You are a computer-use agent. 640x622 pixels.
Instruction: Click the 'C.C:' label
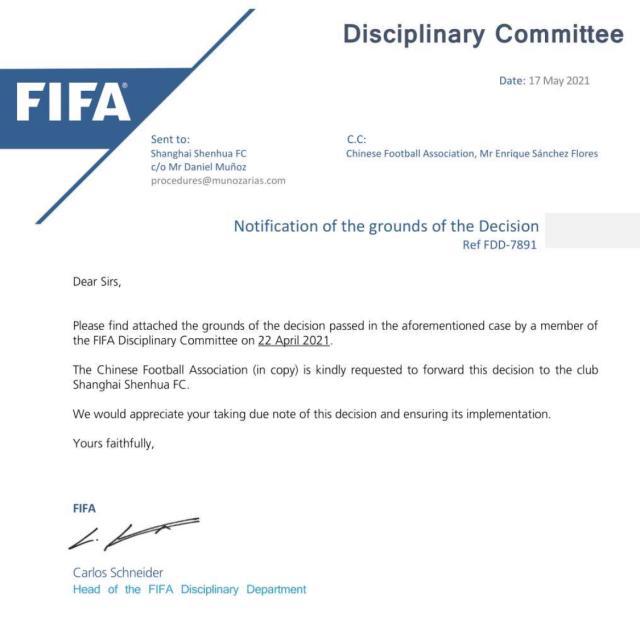(357, 139)
